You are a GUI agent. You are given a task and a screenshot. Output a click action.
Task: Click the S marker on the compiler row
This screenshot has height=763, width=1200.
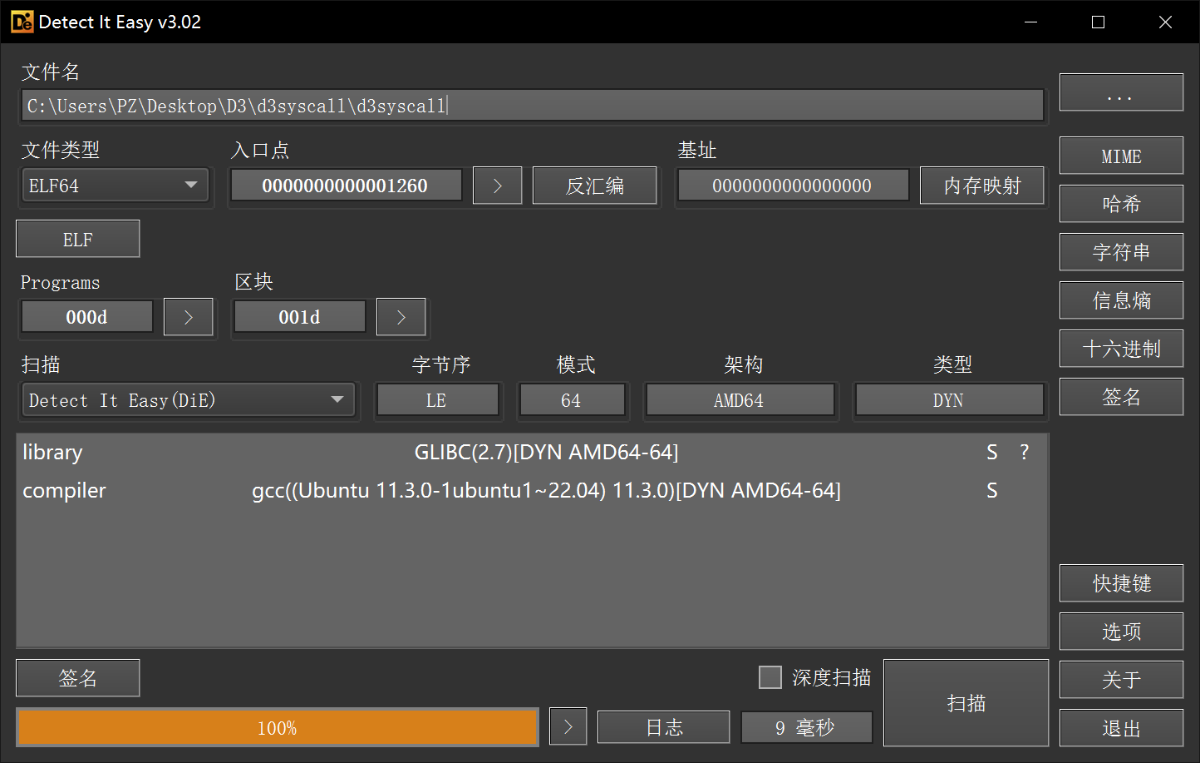click(992, 490)
